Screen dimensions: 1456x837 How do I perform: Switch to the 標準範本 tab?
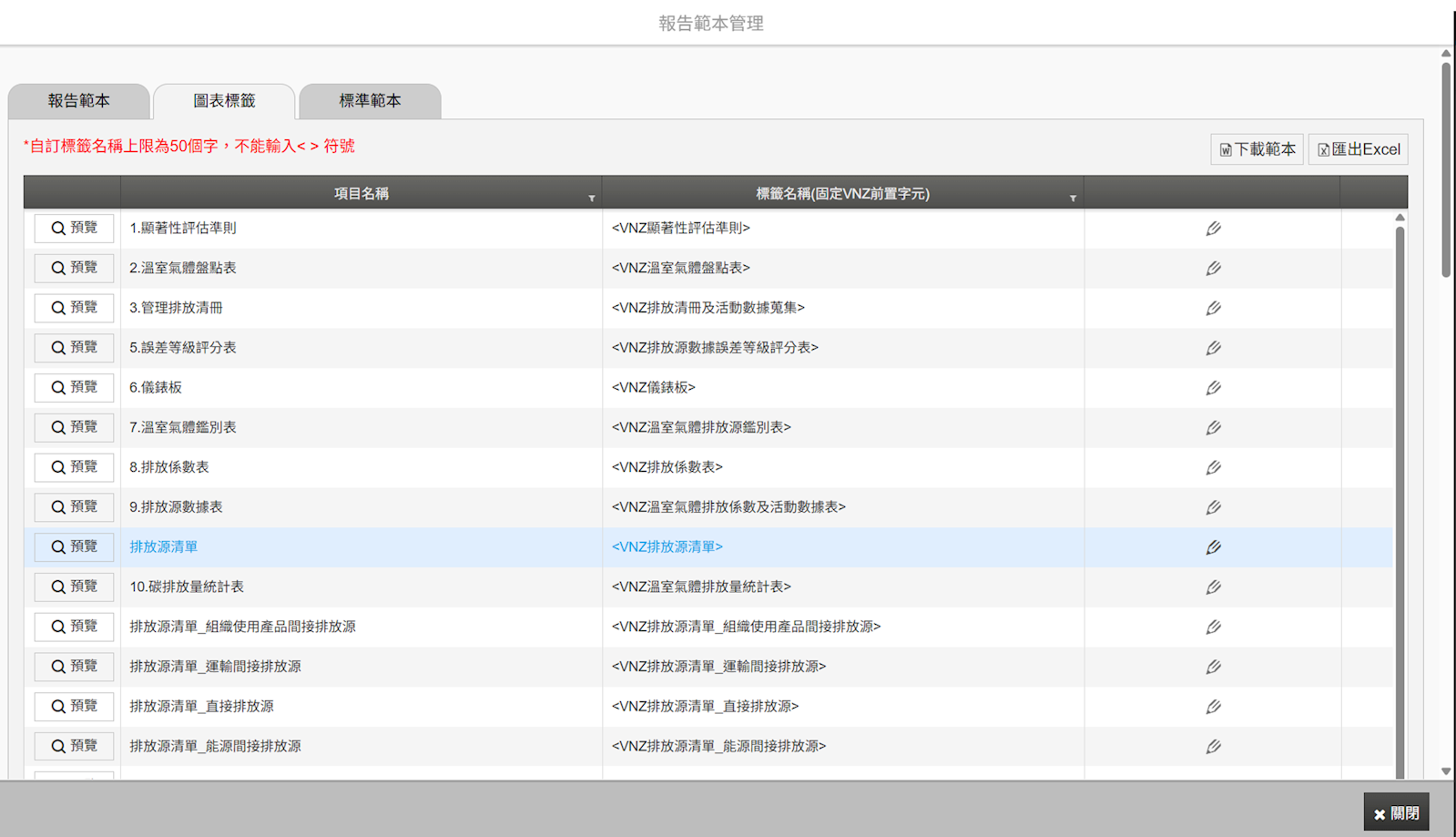[370, 101]
